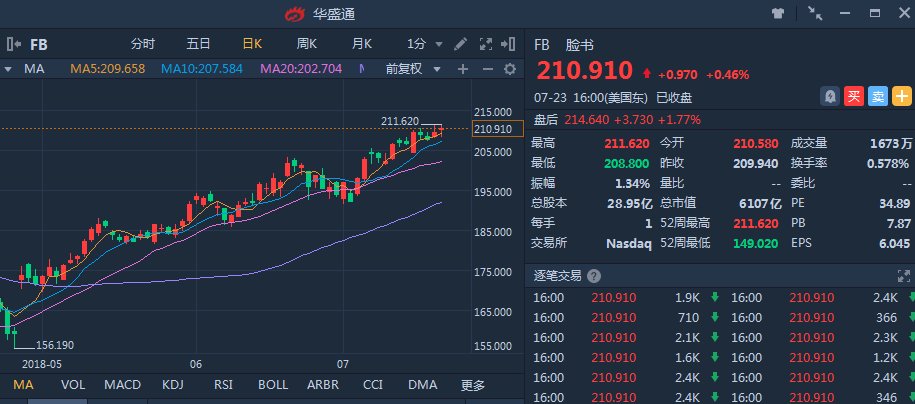
Task: Shrink the window with the compress arrows icon
Action: pyautogui.click(x=815, y=13)
